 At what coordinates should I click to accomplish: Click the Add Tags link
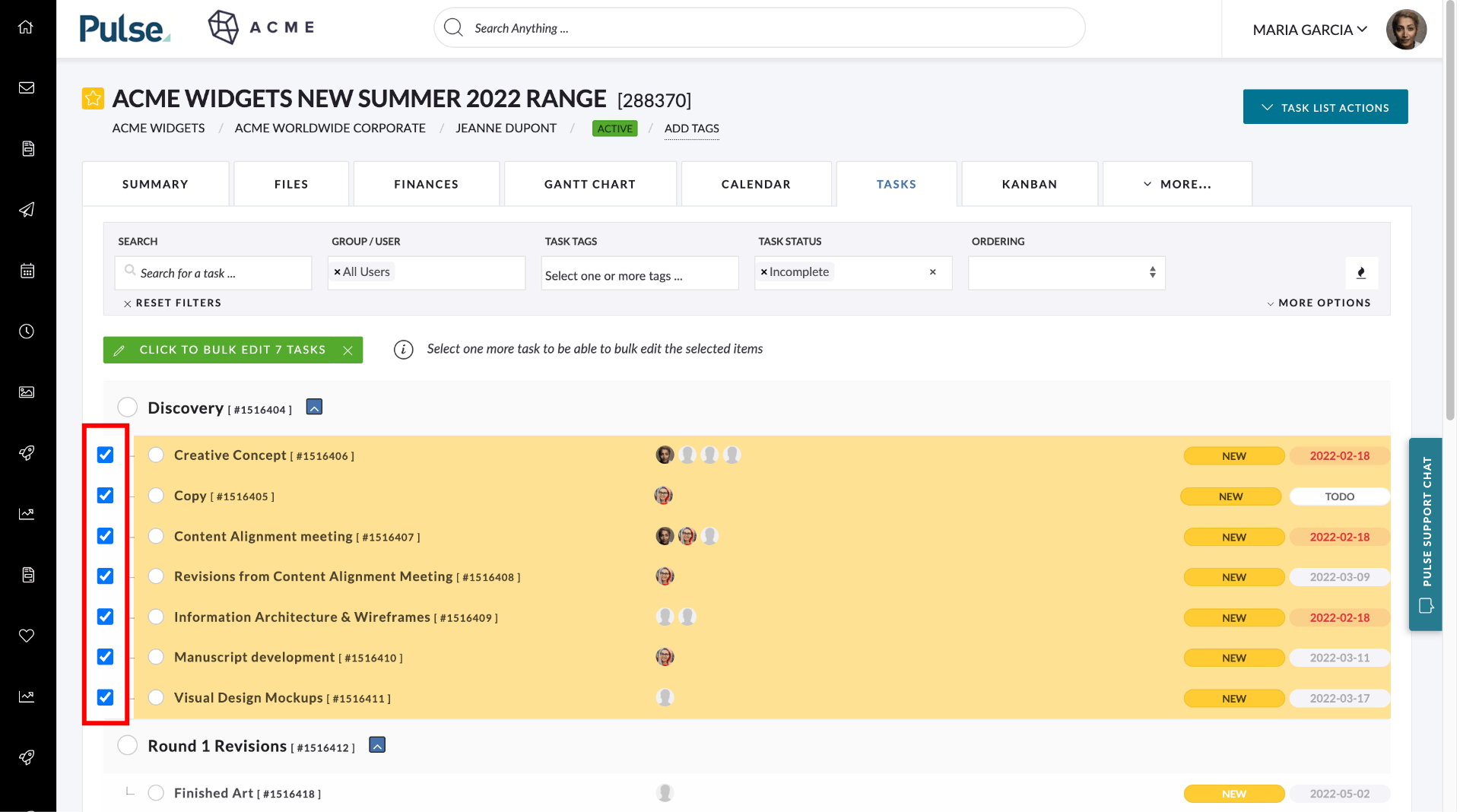click(692, 128)
